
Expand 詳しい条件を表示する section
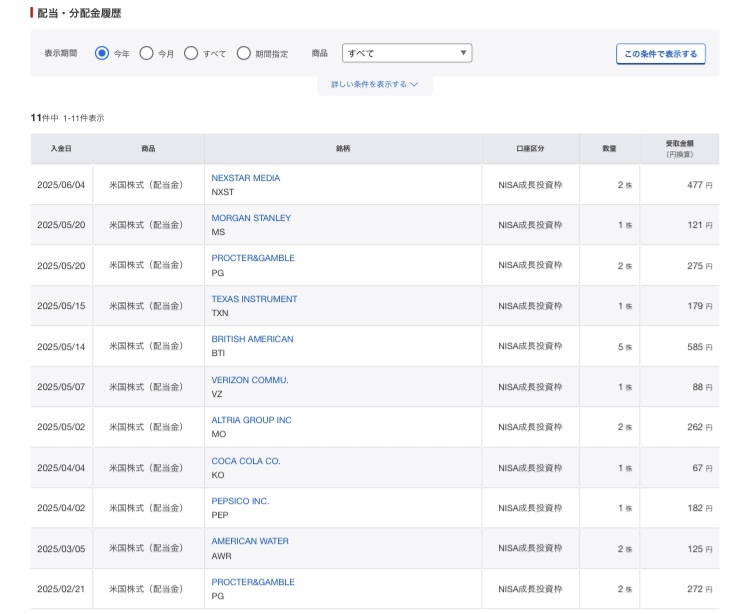pyautogui.click(x=375, y=84)
